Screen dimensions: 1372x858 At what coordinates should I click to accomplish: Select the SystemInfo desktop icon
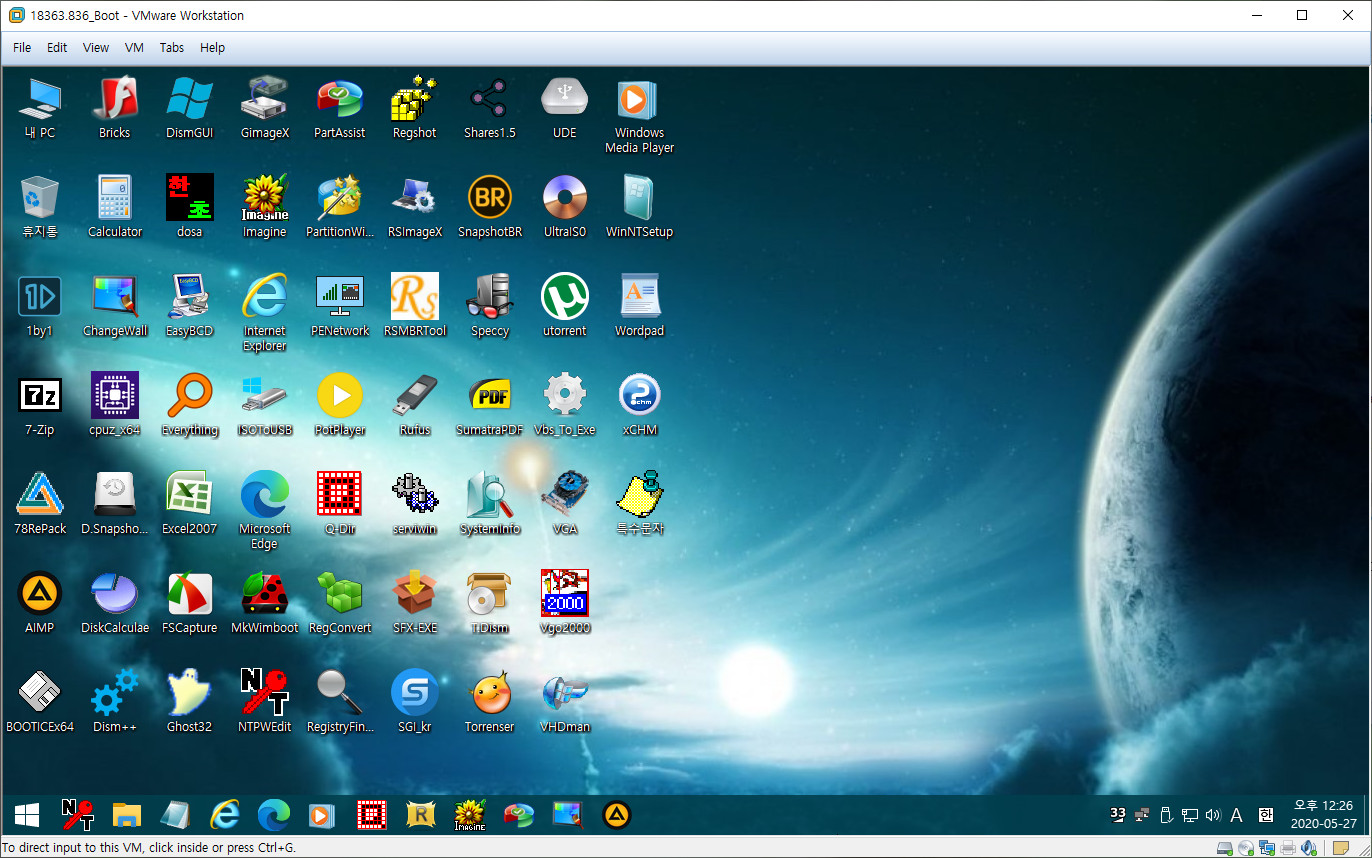tap(490, 504)
